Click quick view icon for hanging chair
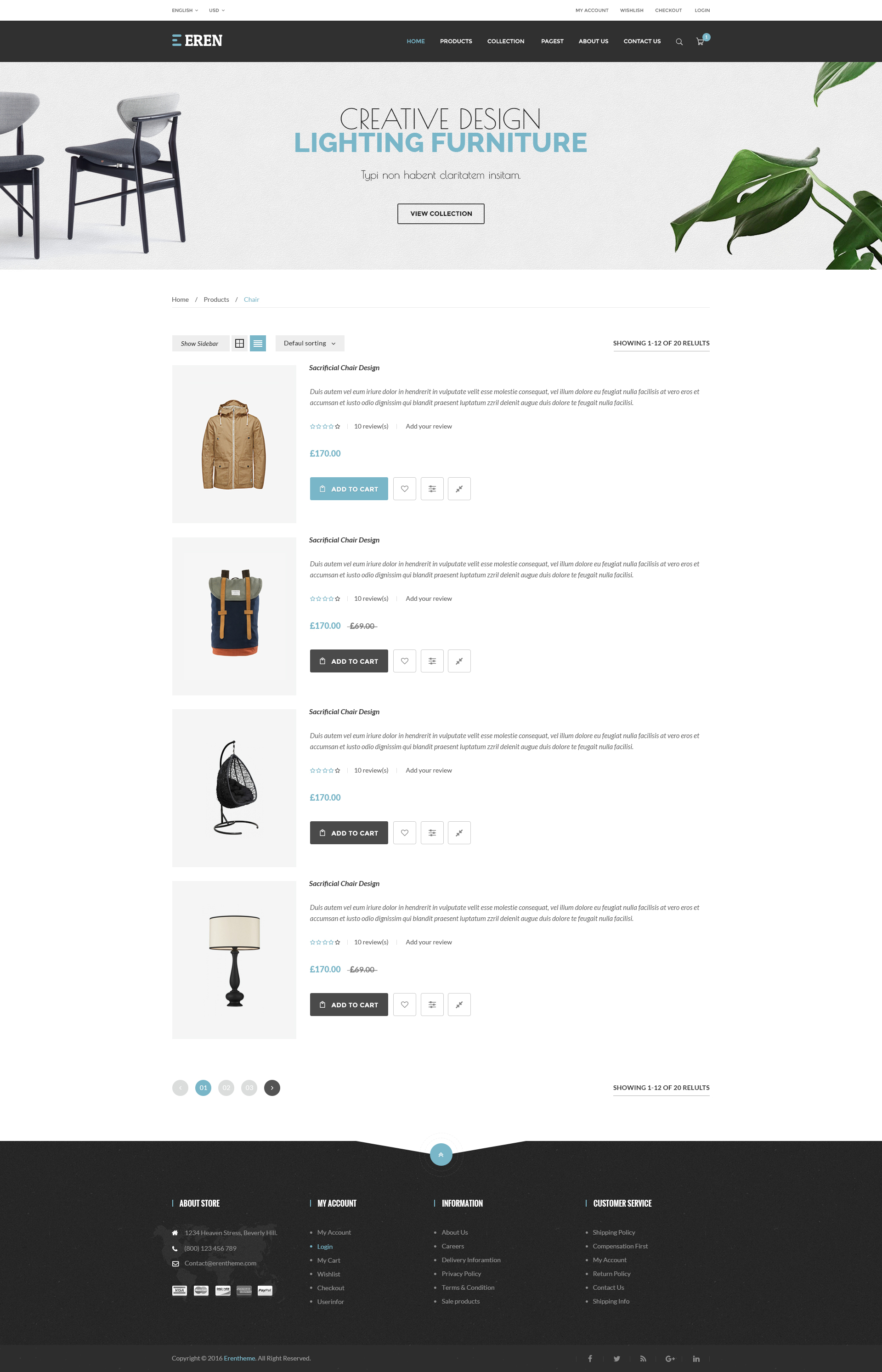The image size is (882, 1372). pos(459,833)
